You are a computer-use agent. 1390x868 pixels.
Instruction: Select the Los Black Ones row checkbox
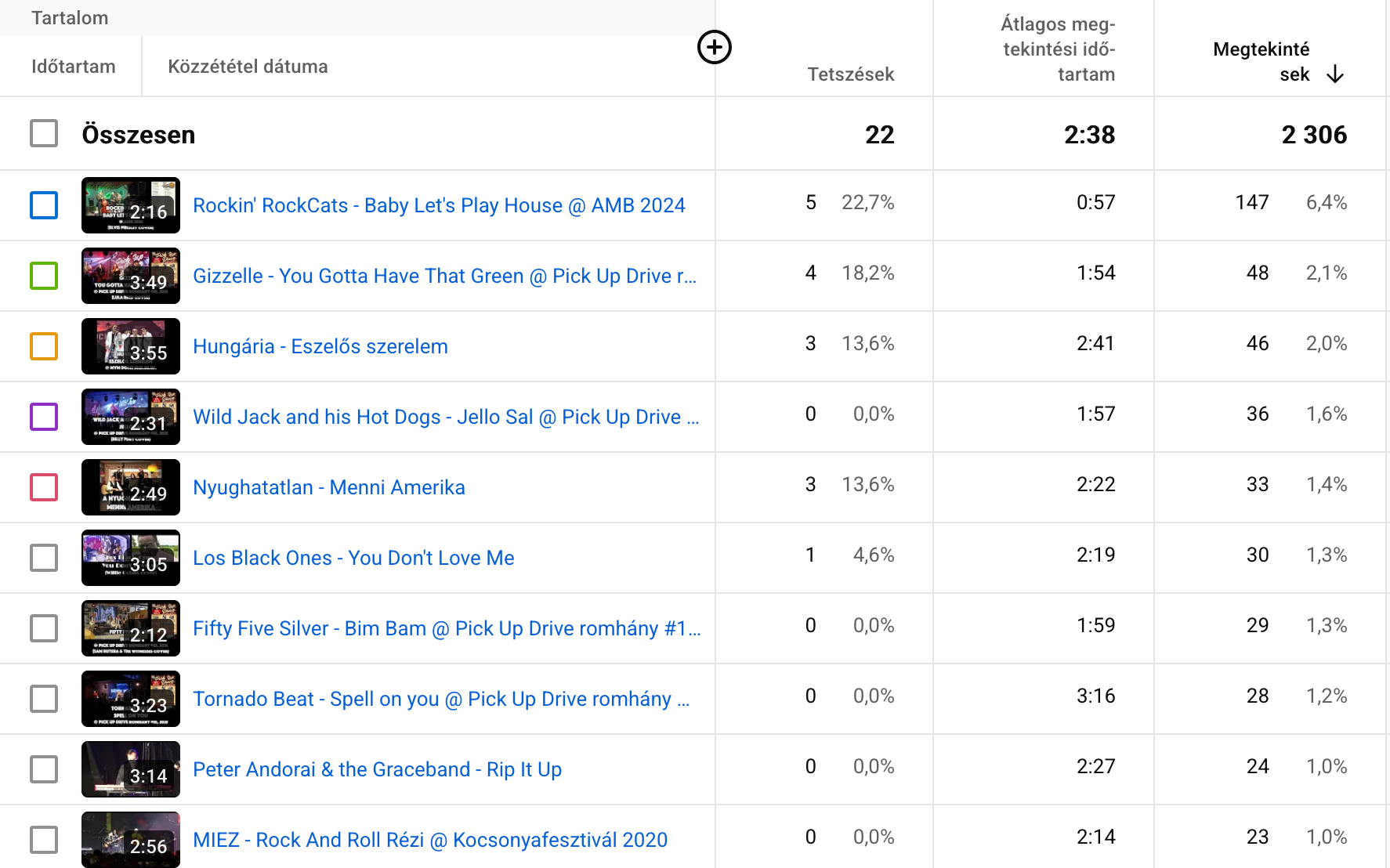44,558
